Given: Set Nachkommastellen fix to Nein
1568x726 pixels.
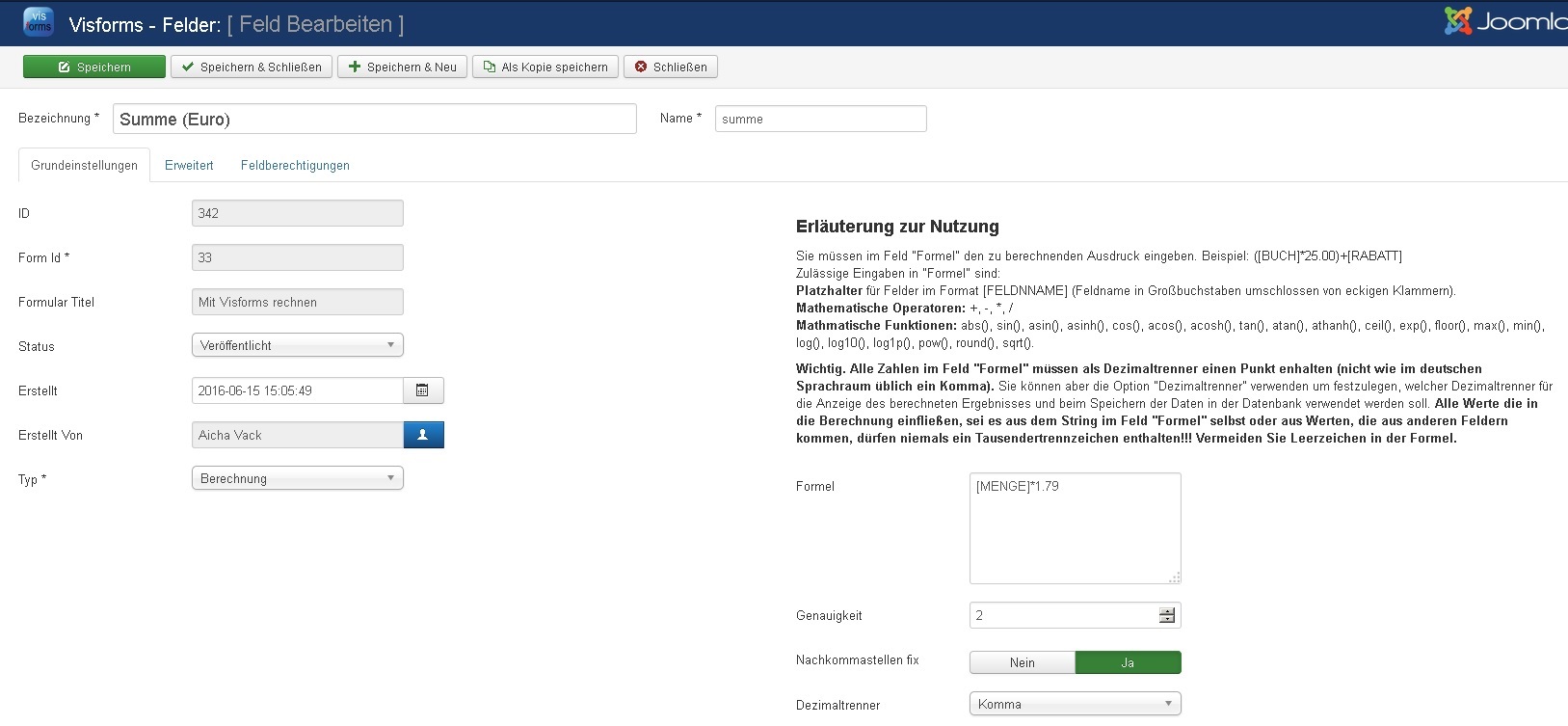Looking at the screenshot, I should [x=1022, y=662].
